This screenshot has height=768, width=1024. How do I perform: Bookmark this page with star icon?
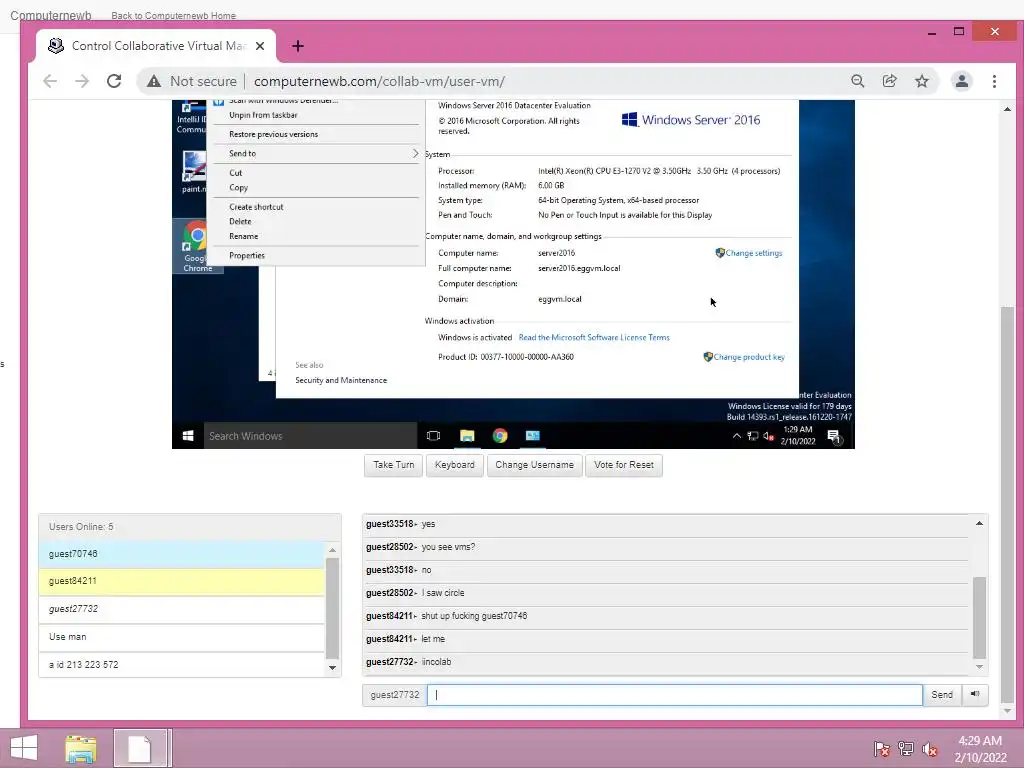pos(921,81)
